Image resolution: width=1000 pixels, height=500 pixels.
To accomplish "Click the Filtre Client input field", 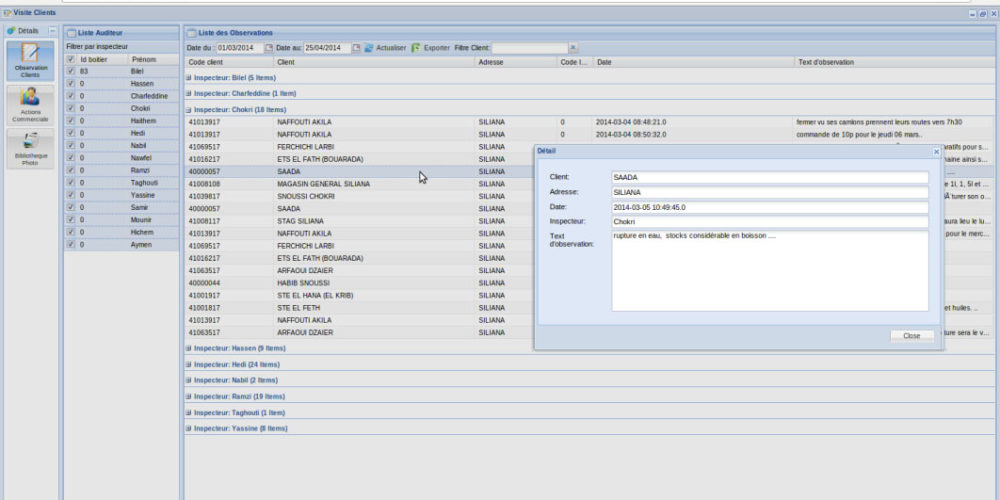I will click(529, 47).
